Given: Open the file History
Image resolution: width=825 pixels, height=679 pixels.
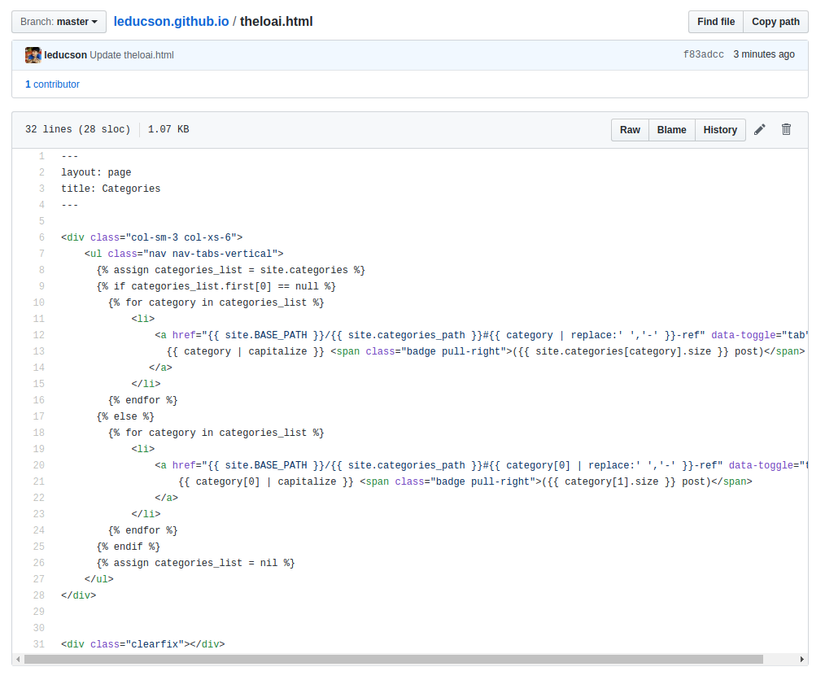Looking at the screenshot, I should 720,130.
